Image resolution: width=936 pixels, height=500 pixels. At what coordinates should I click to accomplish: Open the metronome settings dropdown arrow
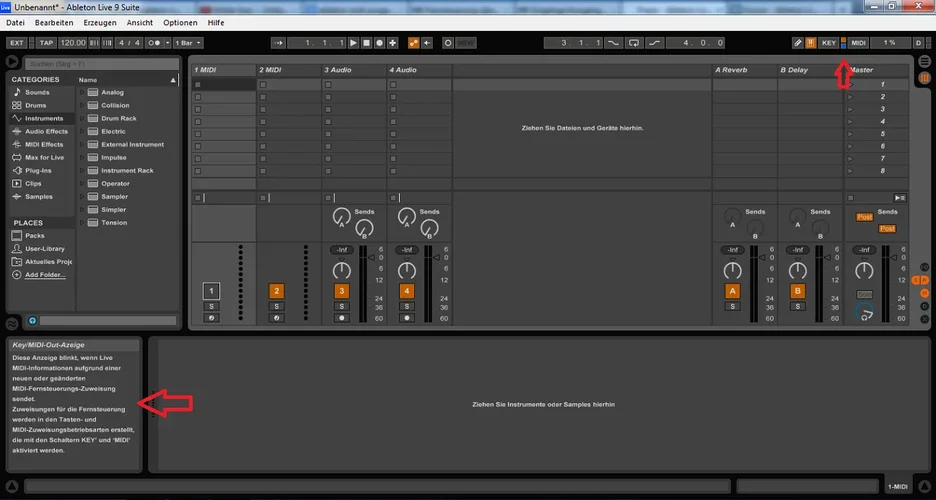168,43
